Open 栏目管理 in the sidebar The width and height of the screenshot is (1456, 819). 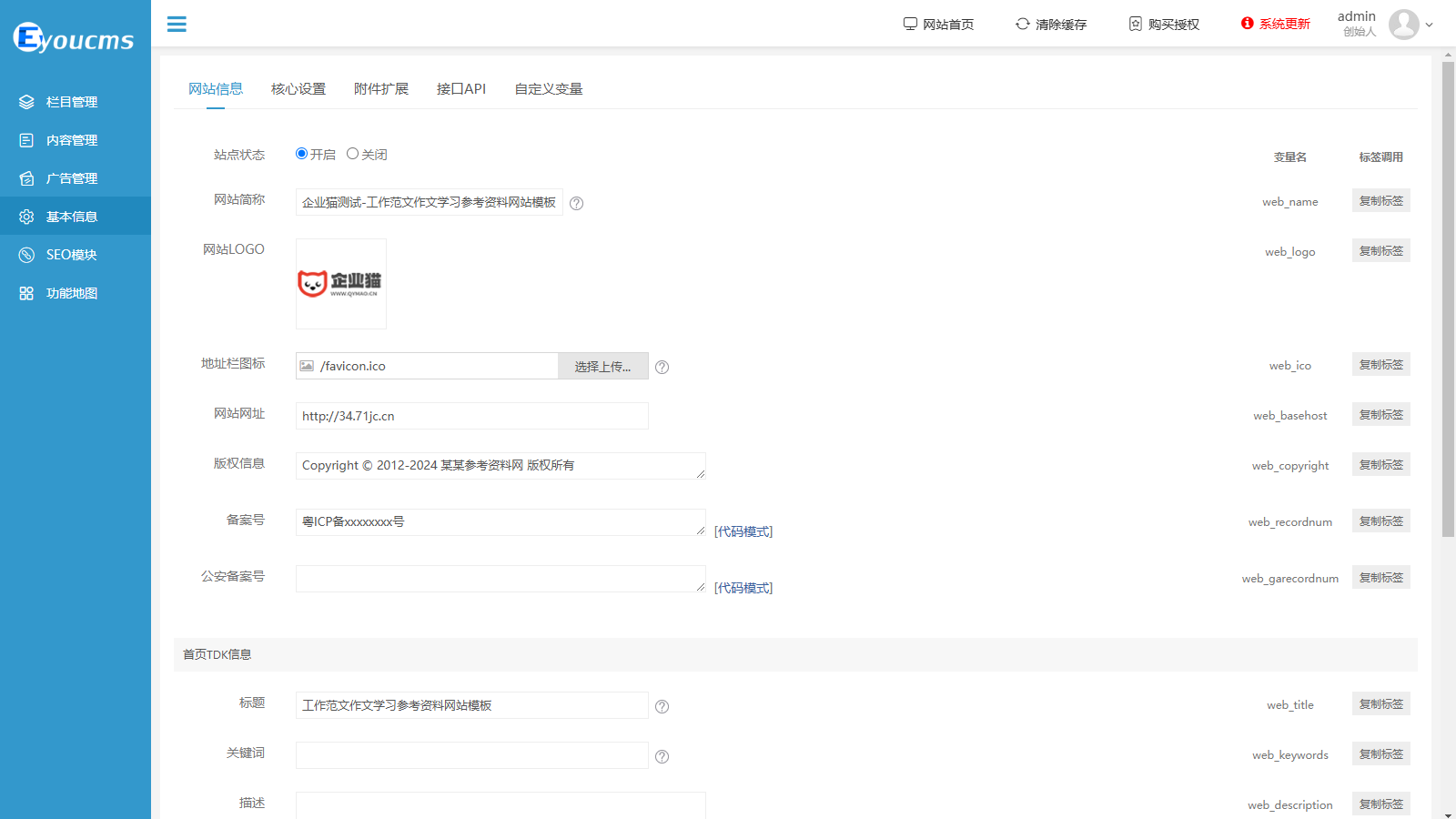pos(72,102)
